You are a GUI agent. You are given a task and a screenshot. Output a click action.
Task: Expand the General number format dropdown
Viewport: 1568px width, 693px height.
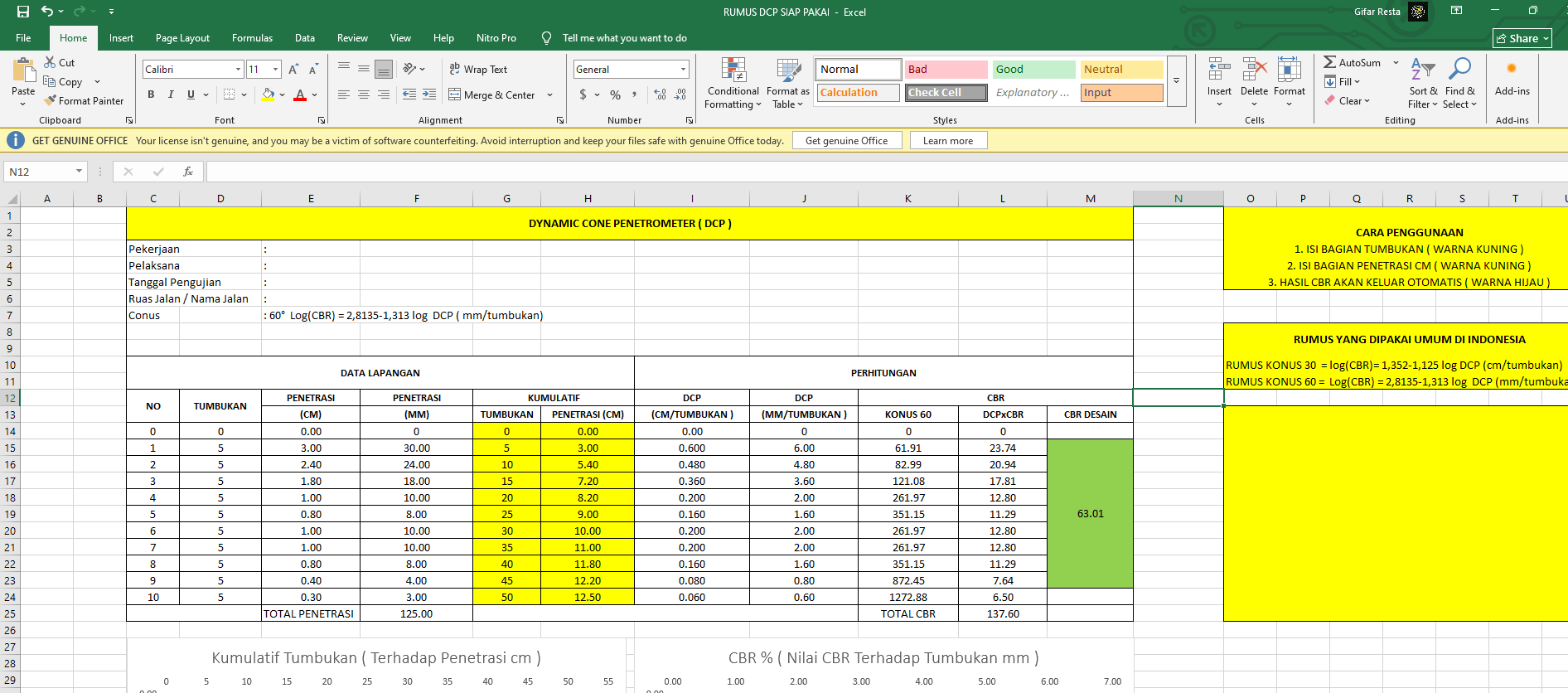pyautogui.click(x=683, y=70)
